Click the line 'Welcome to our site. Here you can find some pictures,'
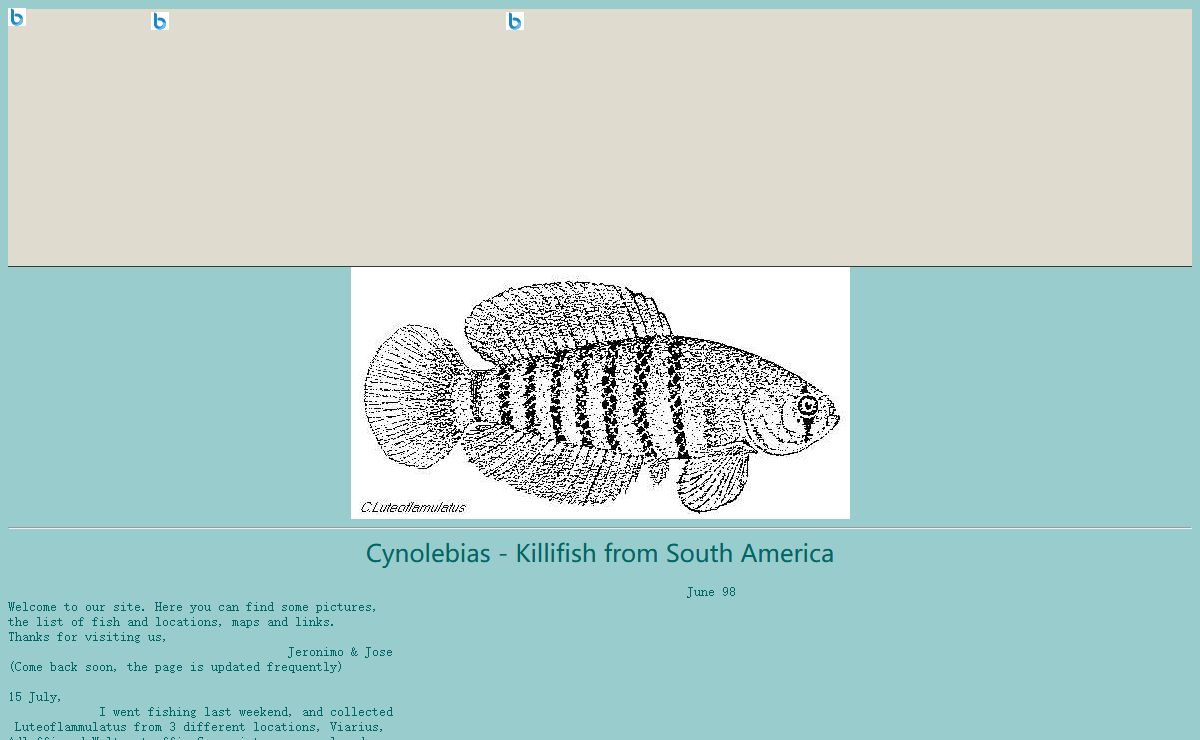This screenshot has width=1200, height=740. coord(193,607)
